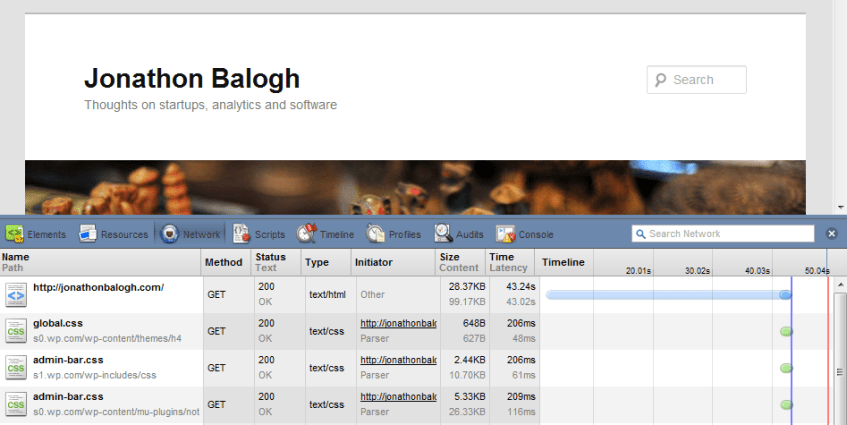The height and width of the screenshot is (425, 847).
Task: Click the network list scrollbar up arrow
Action: point(840,284)
